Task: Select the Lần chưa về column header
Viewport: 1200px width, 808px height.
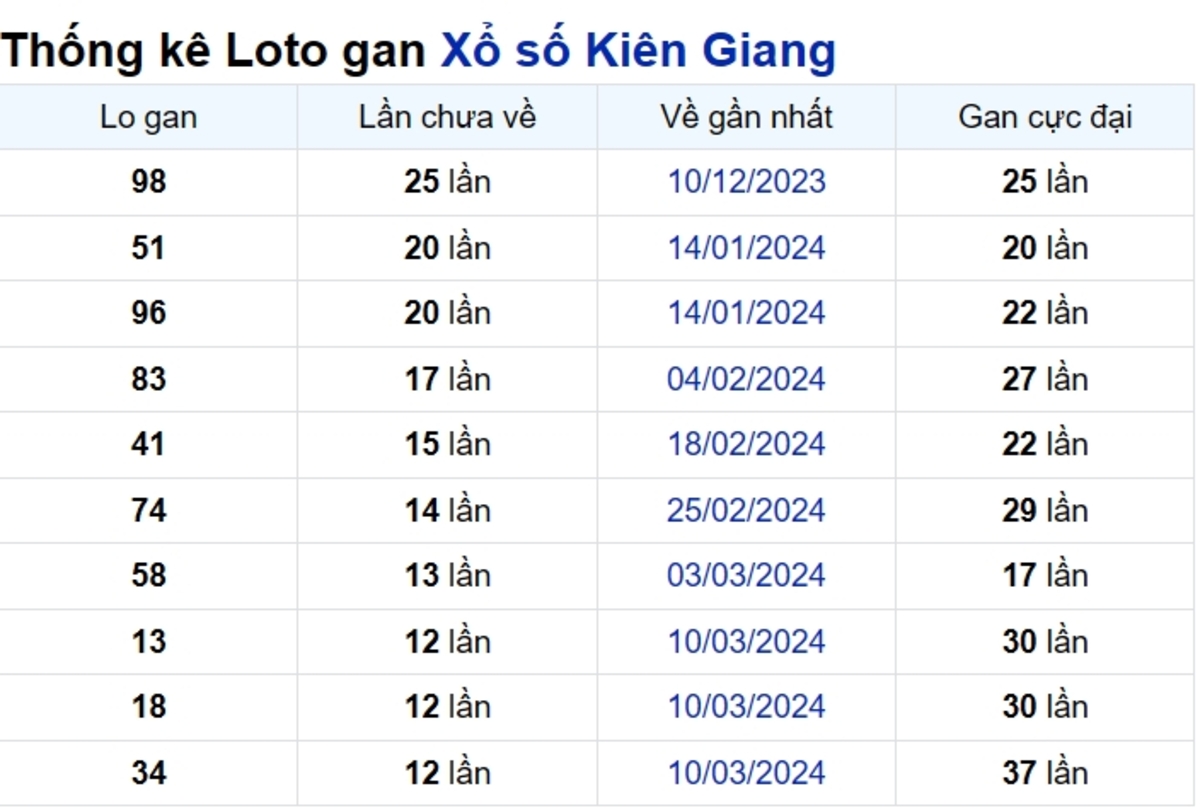Action: 447,117
